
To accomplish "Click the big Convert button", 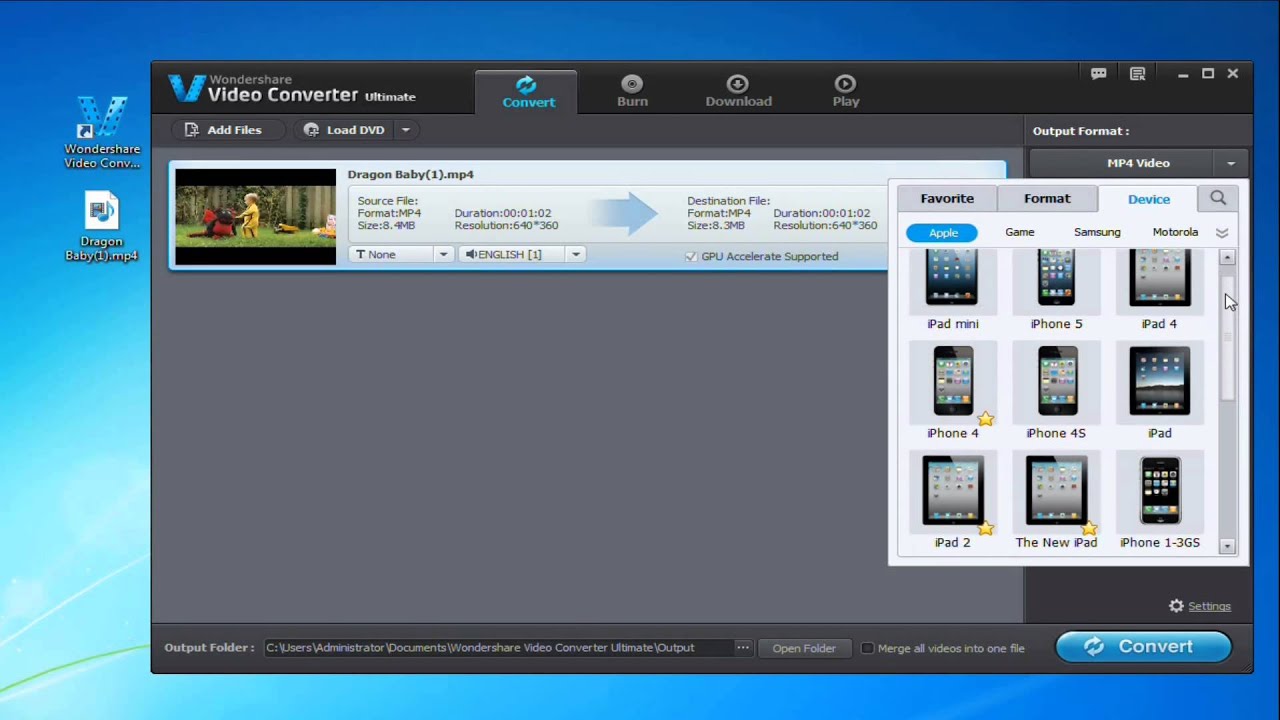I will tap(1143, 647).
